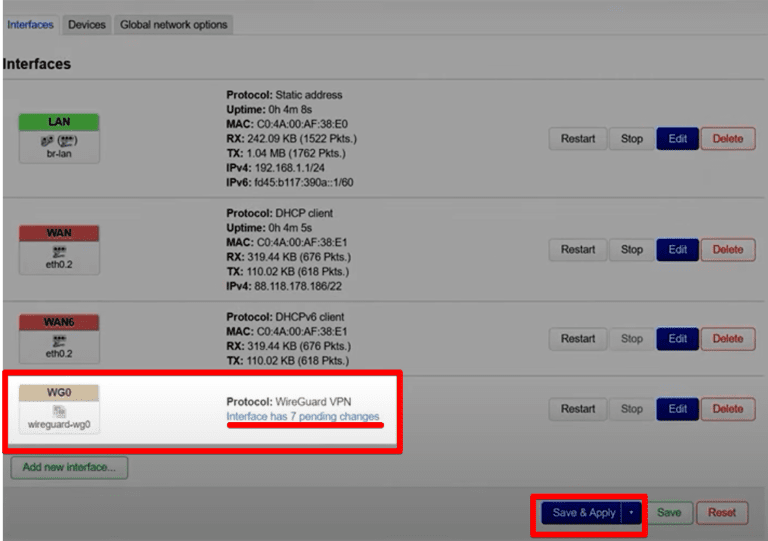The width and height of the screenshot is (768, 541).
Task: Open the Global network options tab
Action: (x=174, y=24)
